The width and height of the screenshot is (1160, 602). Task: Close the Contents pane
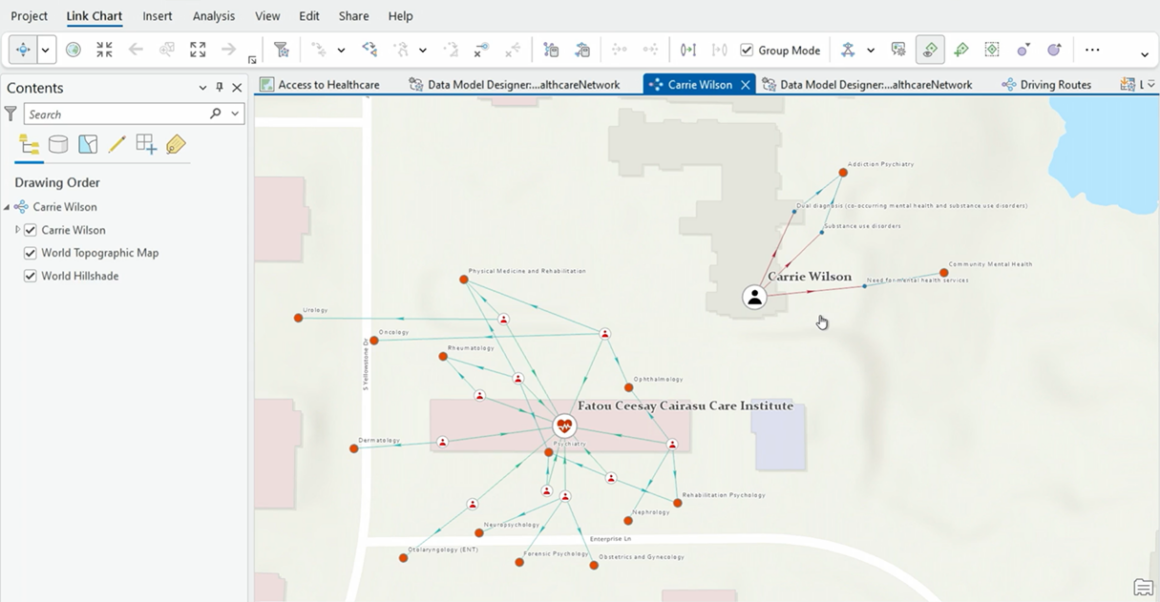(237, 87)
